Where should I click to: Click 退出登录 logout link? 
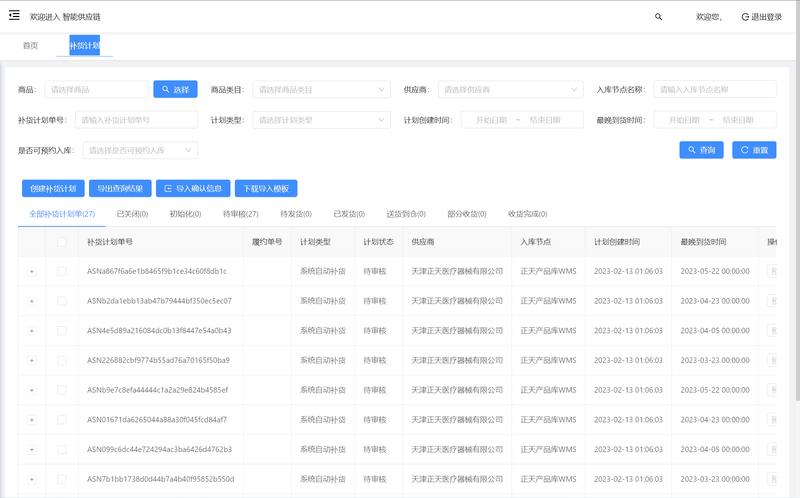point(762,17)
